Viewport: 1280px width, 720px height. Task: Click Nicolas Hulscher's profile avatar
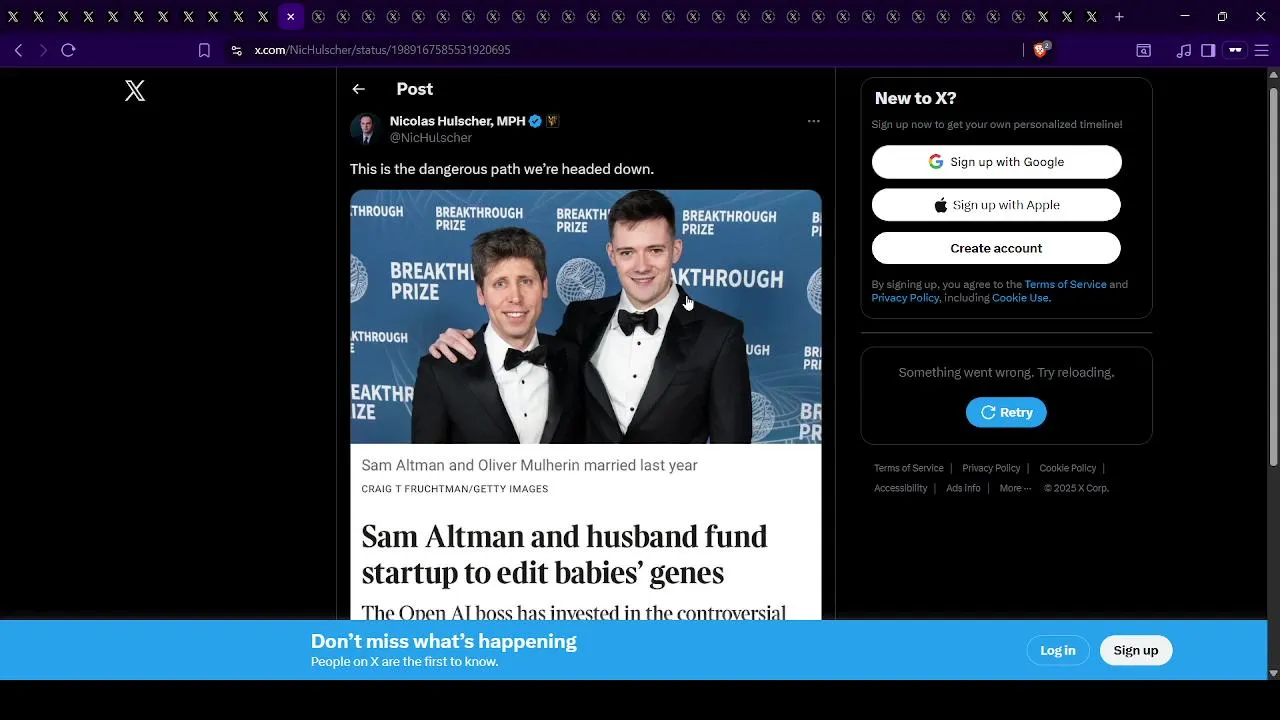click(365, 128)
